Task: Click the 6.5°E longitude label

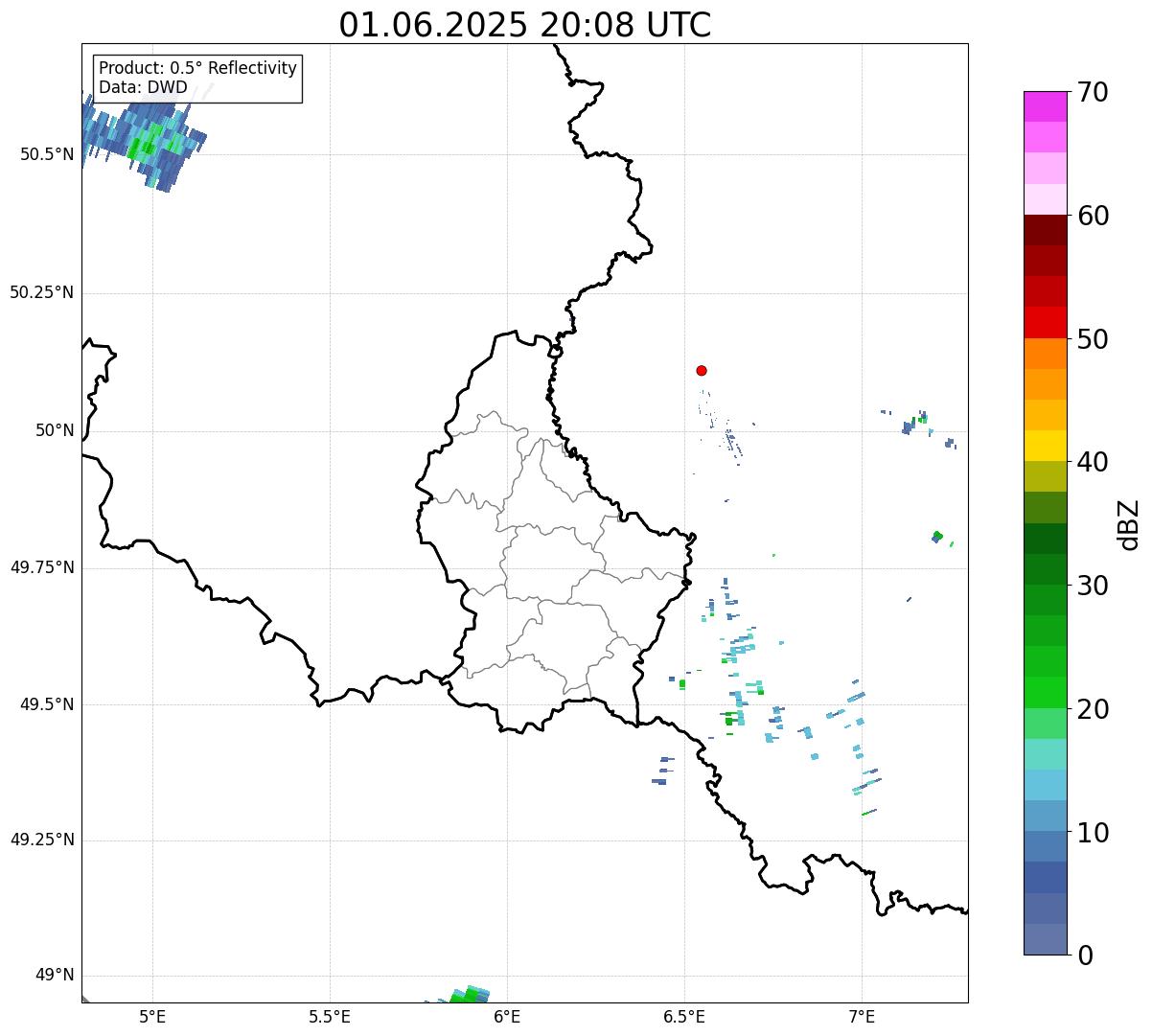Action: pyautogui.click(x=684, y=1017)
